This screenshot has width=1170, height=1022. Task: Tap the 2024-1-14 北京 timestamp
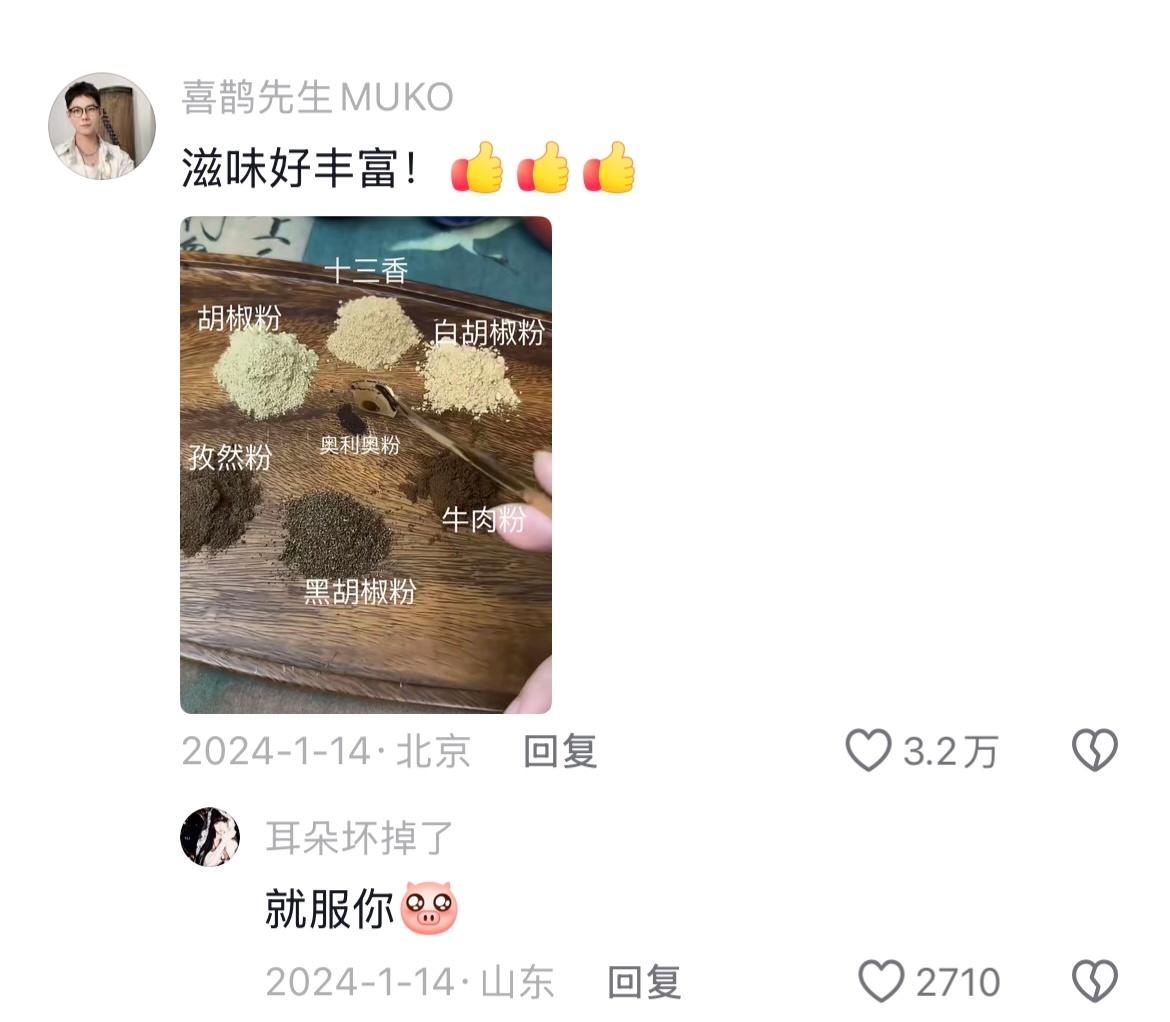coord(326,750)
